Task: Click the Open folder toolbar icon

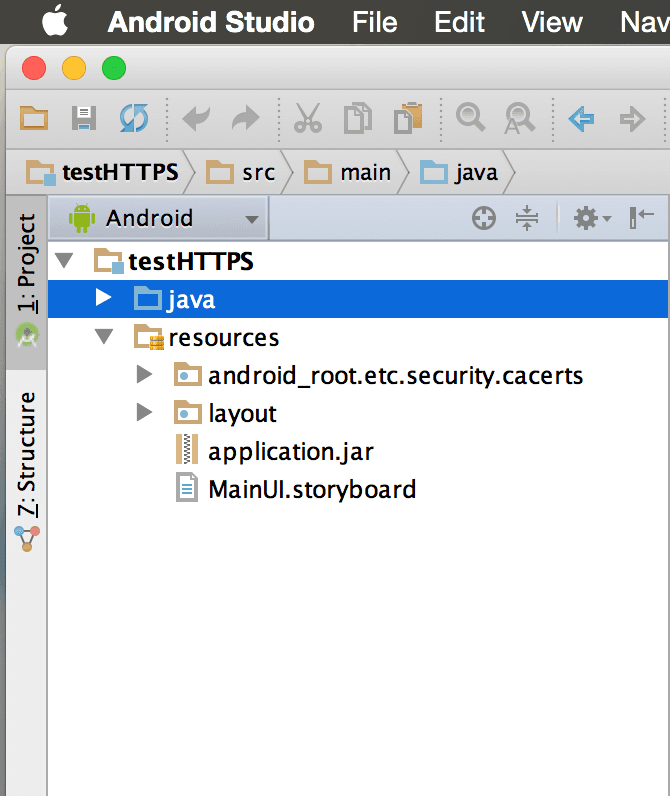Action: click(35, 119)
